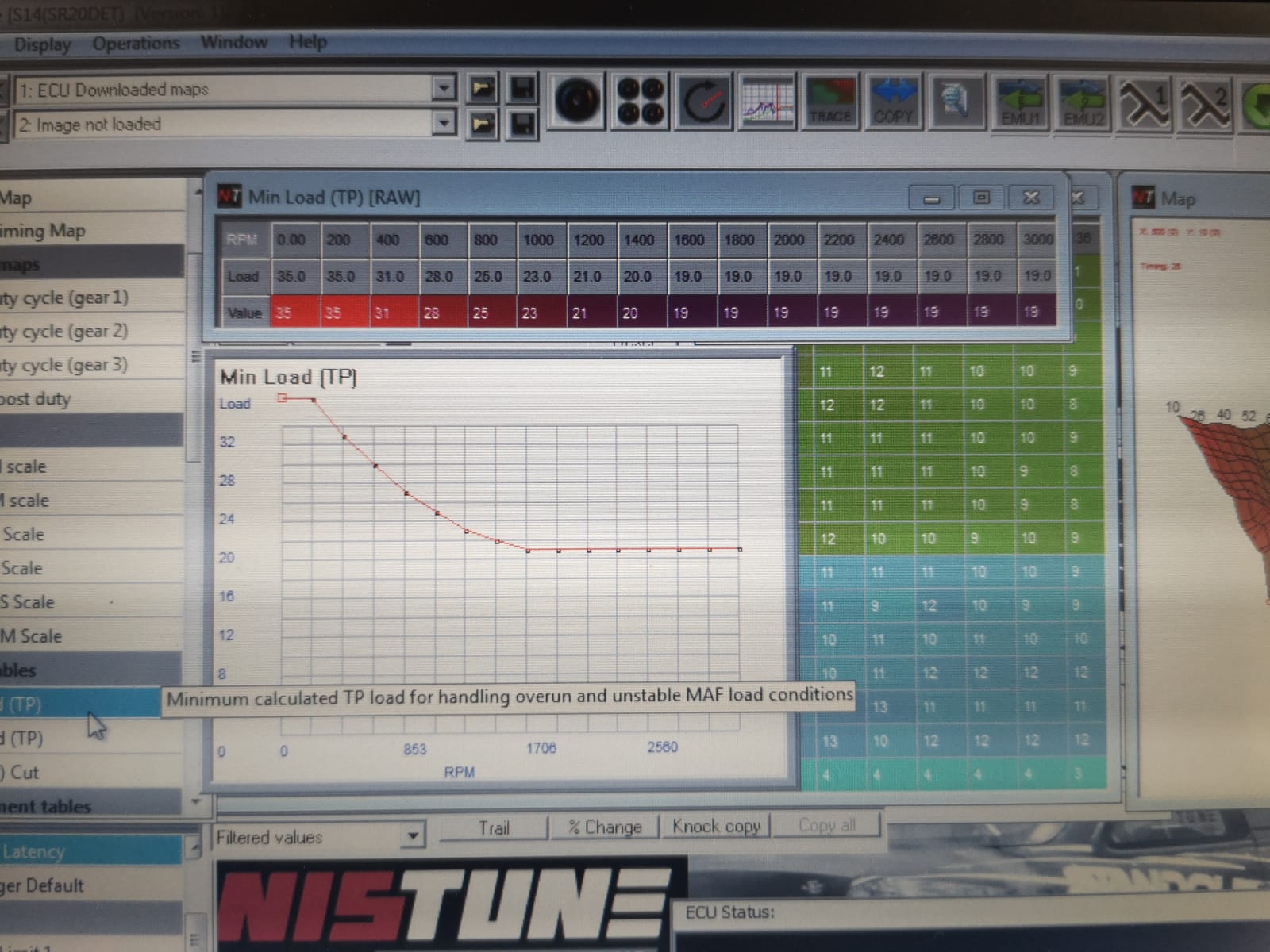1270x952 pixels.
Task: Select 'iming Map' in the left list
Action: click(x=91, y=231)
